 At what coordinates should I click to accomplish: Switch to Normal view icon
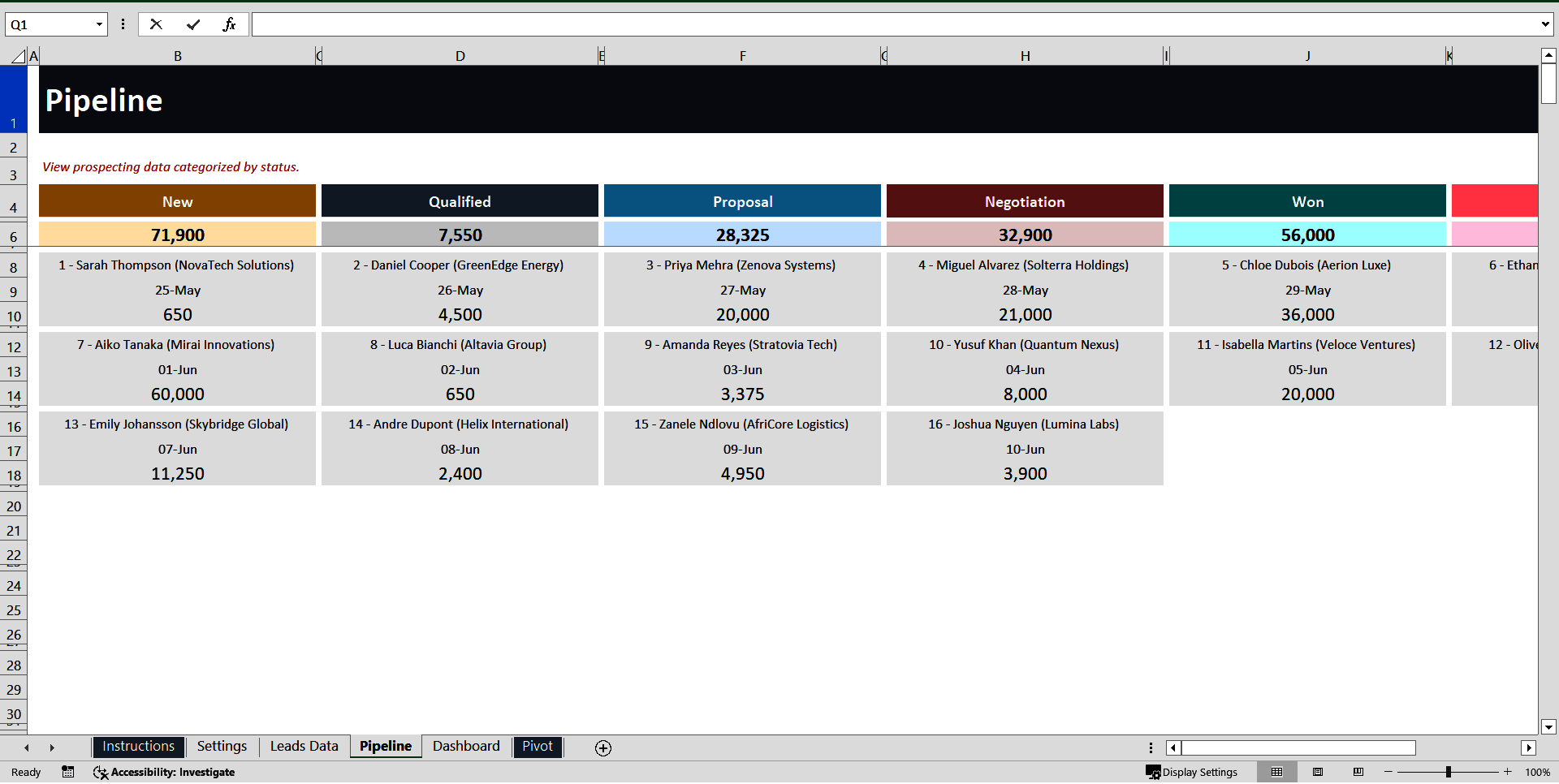click(x=1276, y=772)
